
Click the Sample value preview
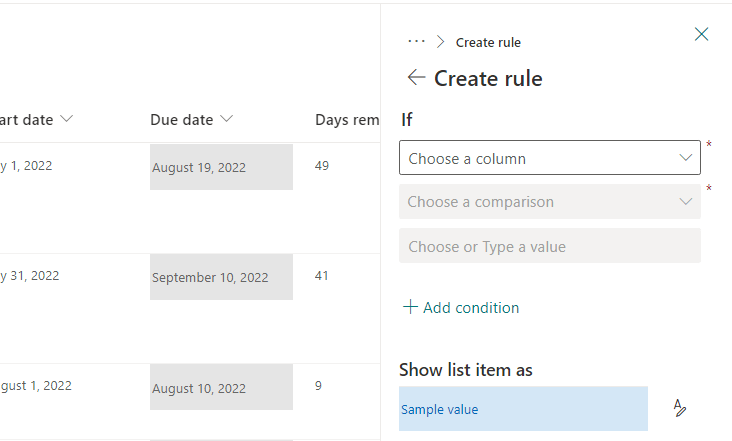point(523,408)
